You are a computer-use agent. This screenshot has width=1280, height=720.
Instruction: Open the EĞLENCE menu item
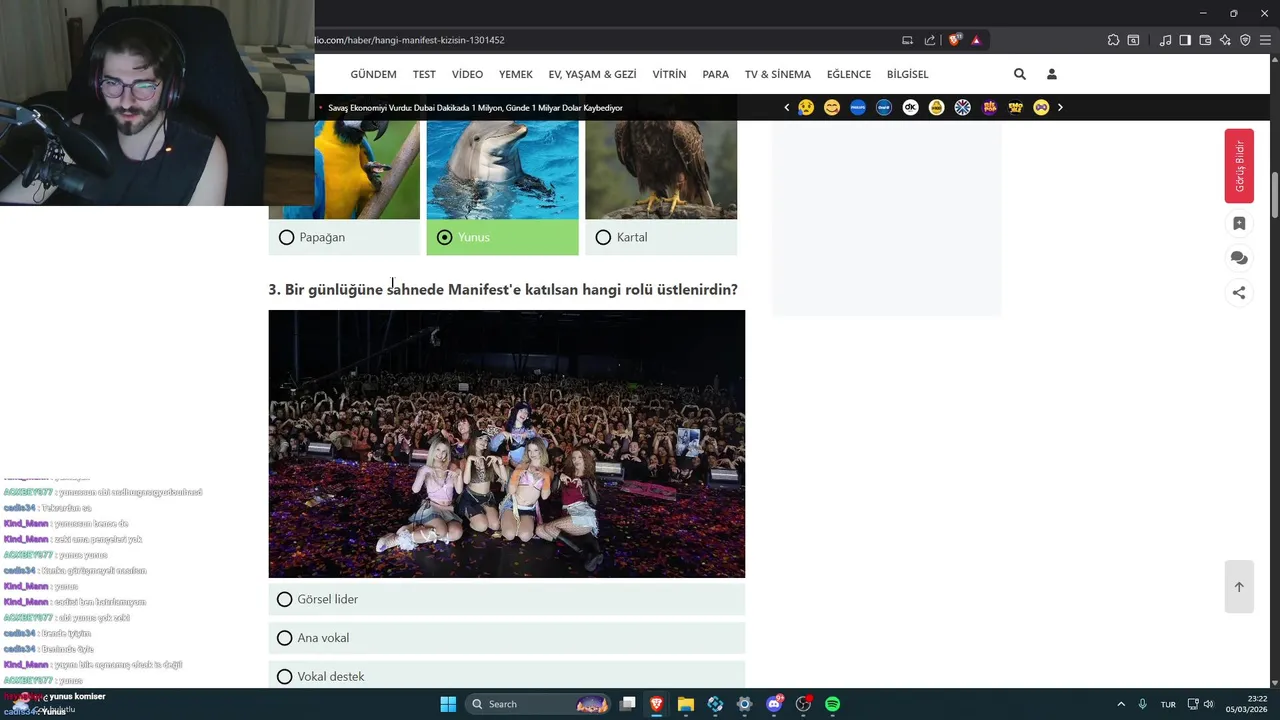point(848,74)
